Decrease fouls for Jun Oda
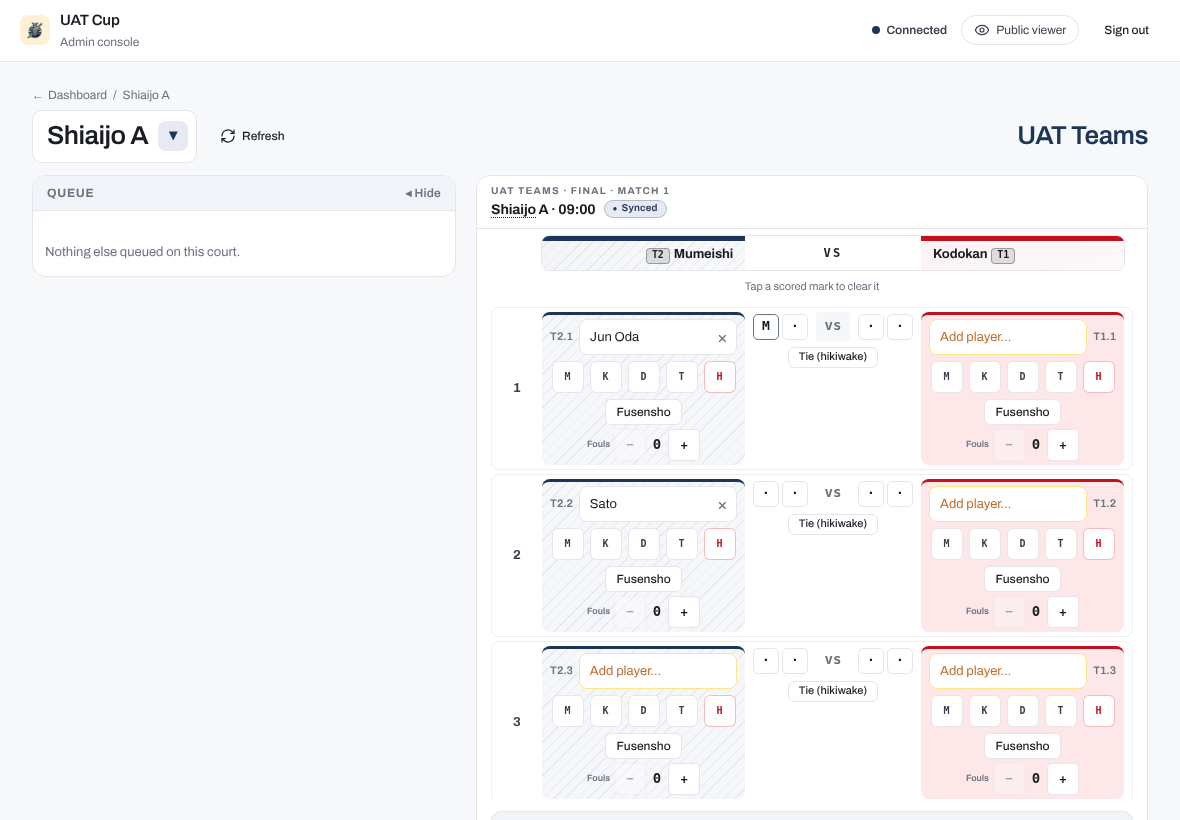This screenshot has height=820, width=1180. click(x=630, y=445)
